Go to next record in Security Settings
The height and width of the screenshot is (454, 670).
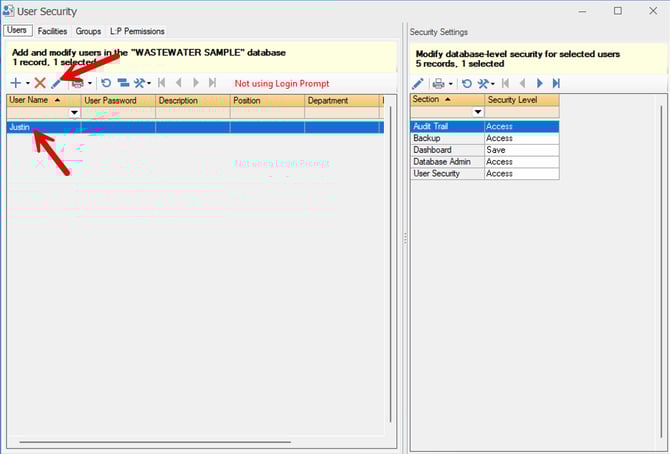540,83
